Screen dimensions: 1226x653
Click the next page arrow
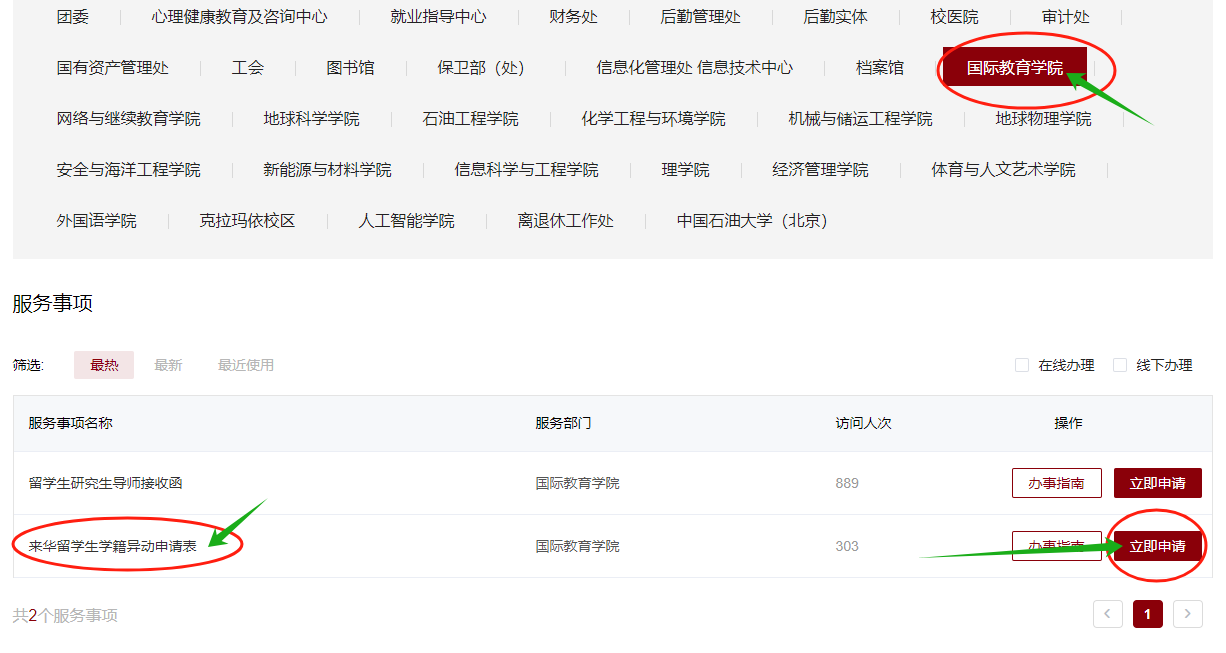coord(1187,613)
